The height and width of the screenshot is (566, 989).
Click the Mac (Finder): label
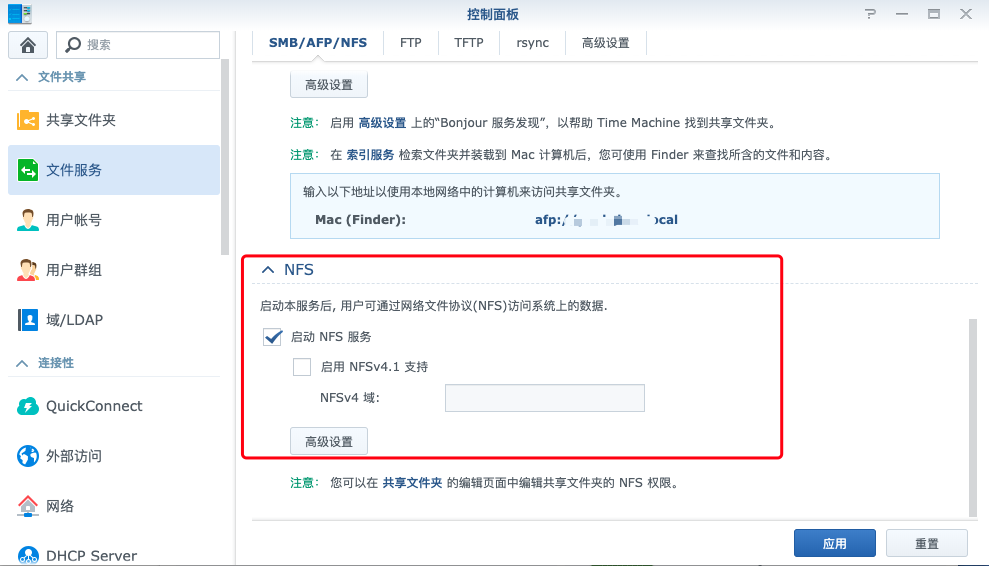tap(360, 220)
